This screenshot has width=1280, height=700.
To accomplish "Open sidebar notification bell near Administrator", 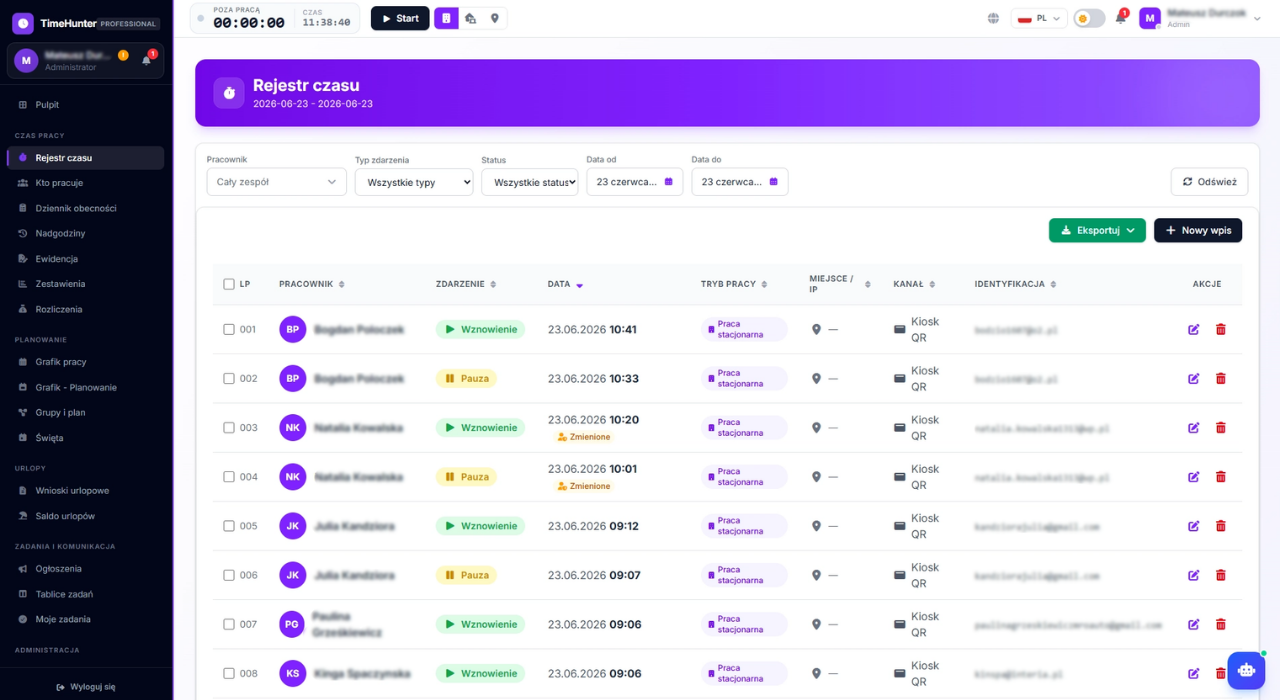I will coord(147,60).
